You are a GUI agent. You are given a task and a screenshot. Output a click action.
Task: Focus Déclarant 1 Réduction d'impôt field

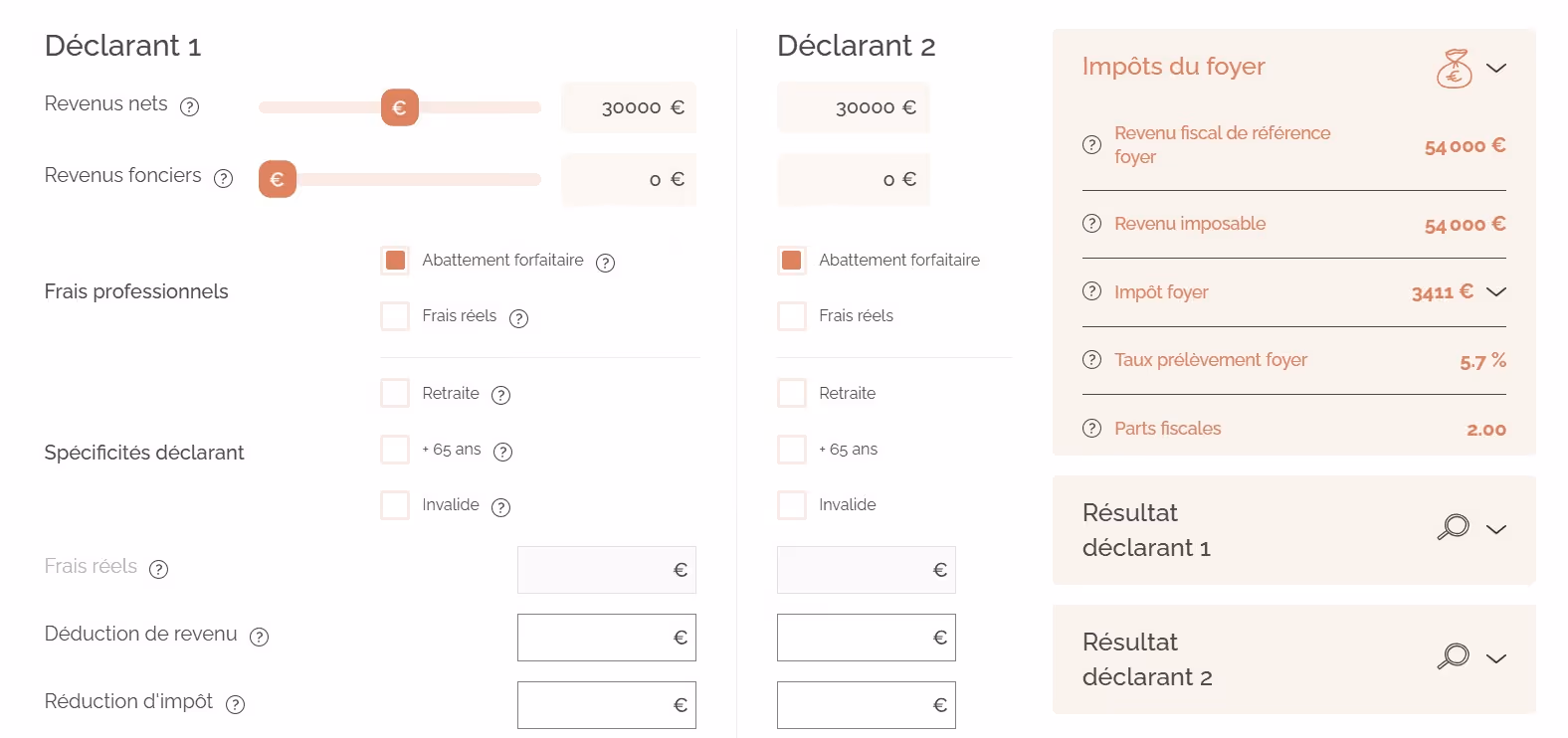click(x=607, y=705)
